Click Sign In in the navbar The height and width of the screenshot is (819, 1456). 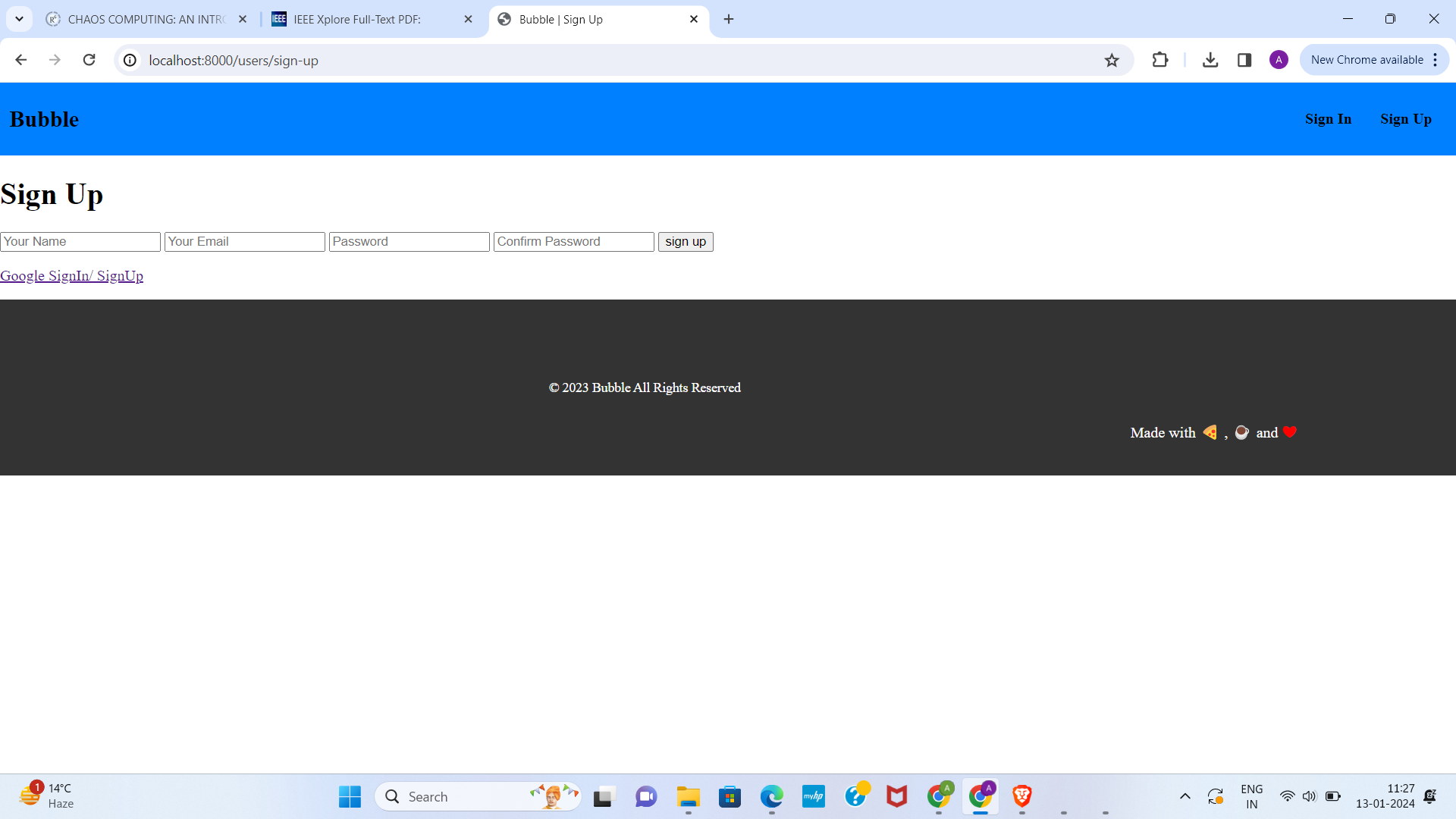[x=1328, y=119]
